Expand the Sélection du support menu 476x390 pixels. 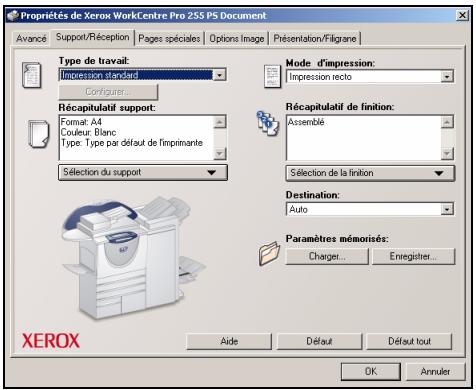[x=143, y=172]
